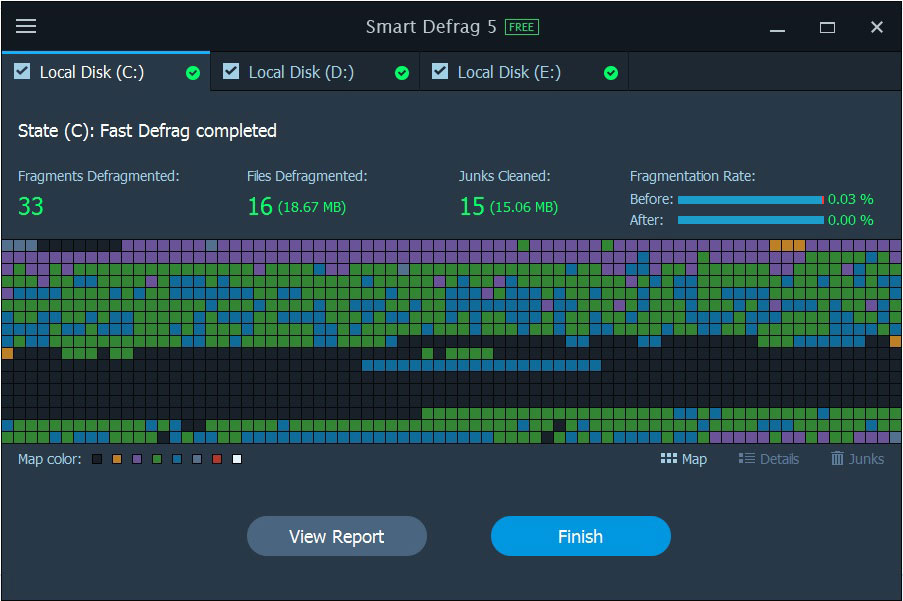Click the red map color swatch
This screenshot has height=601, width=903.
(x=217, y=459)
